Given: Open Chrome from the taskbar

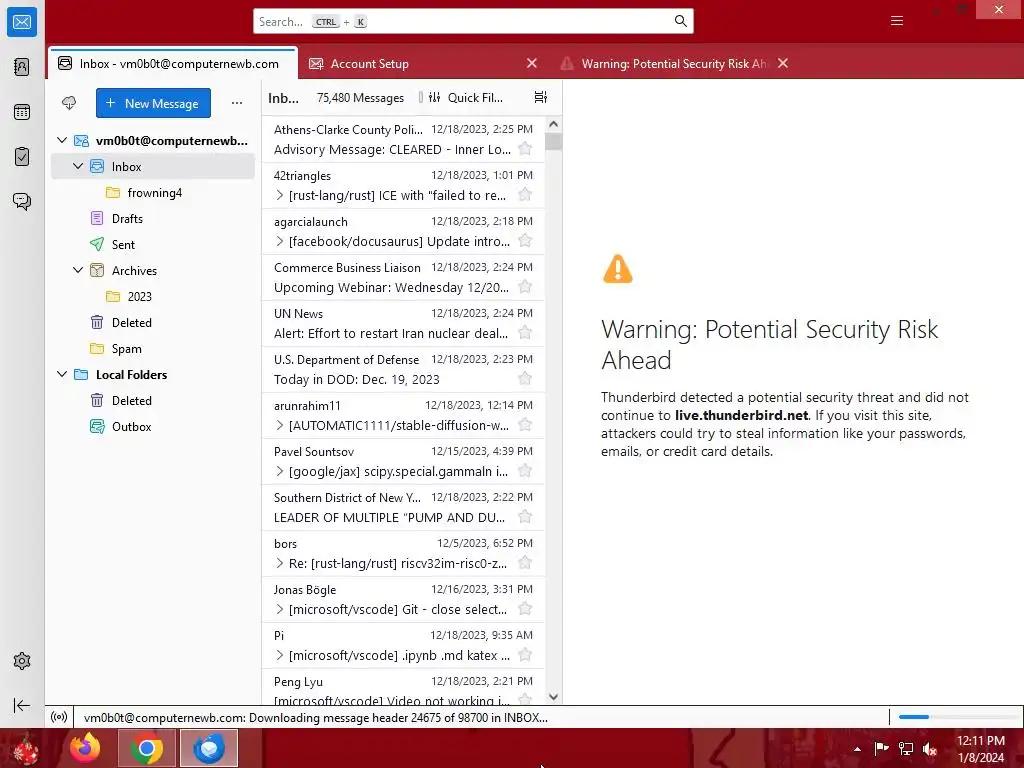Looking at the screenshot, I should click(x=147, y=748).
